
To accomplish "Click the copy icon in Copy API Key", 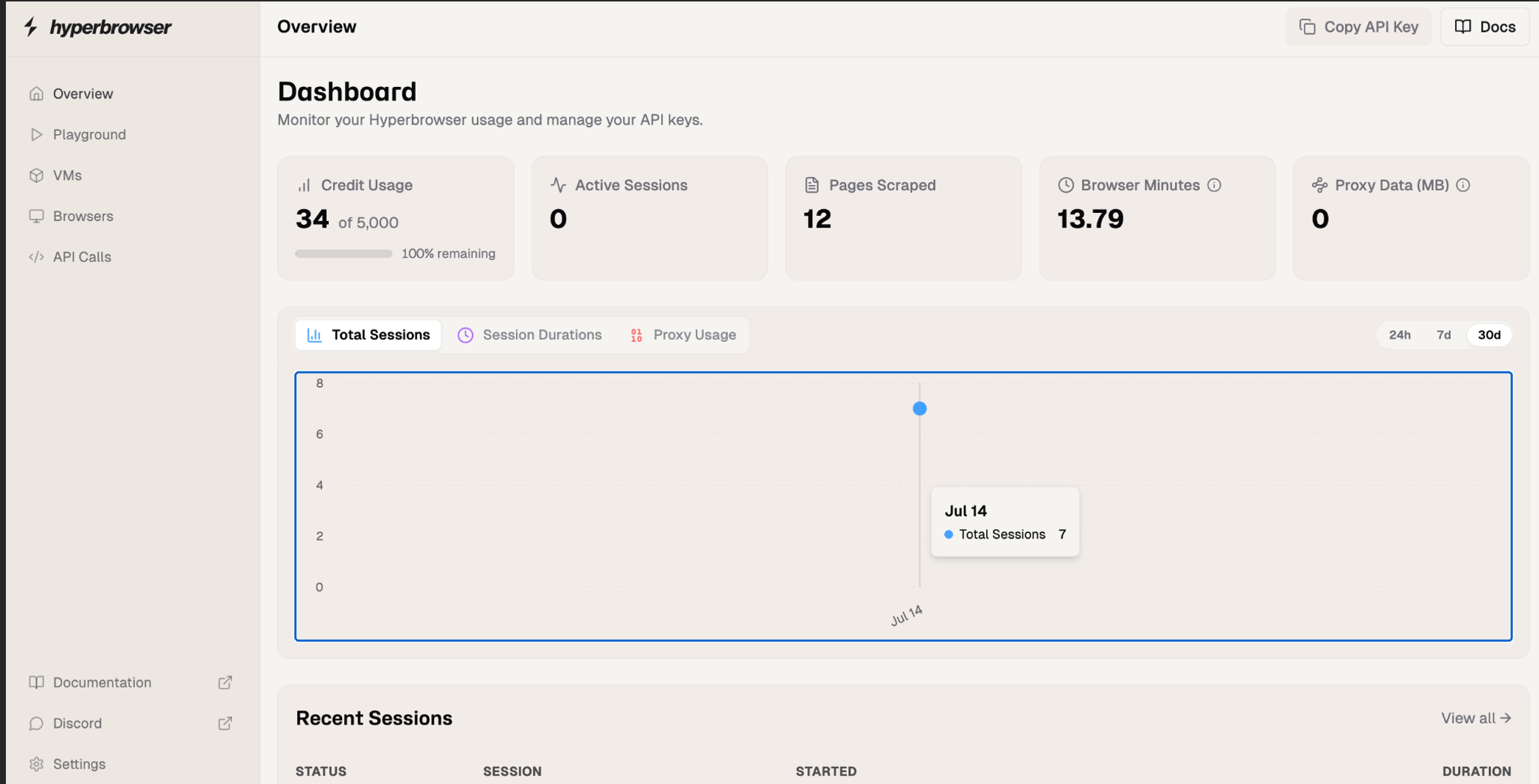I will tap(1308, 27).
